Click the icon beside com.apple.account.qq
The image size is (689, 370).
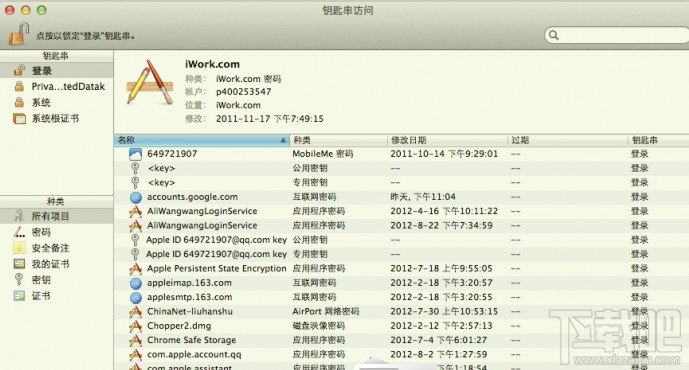[x=135, y=354]
